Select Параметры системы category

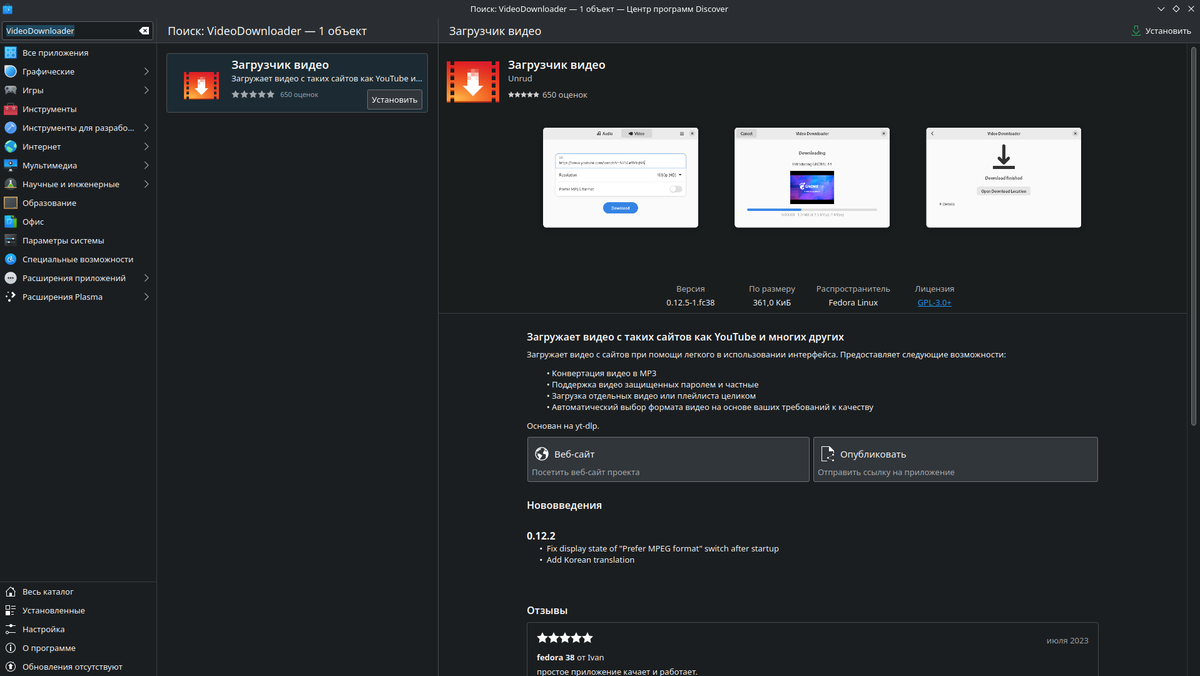78,240
